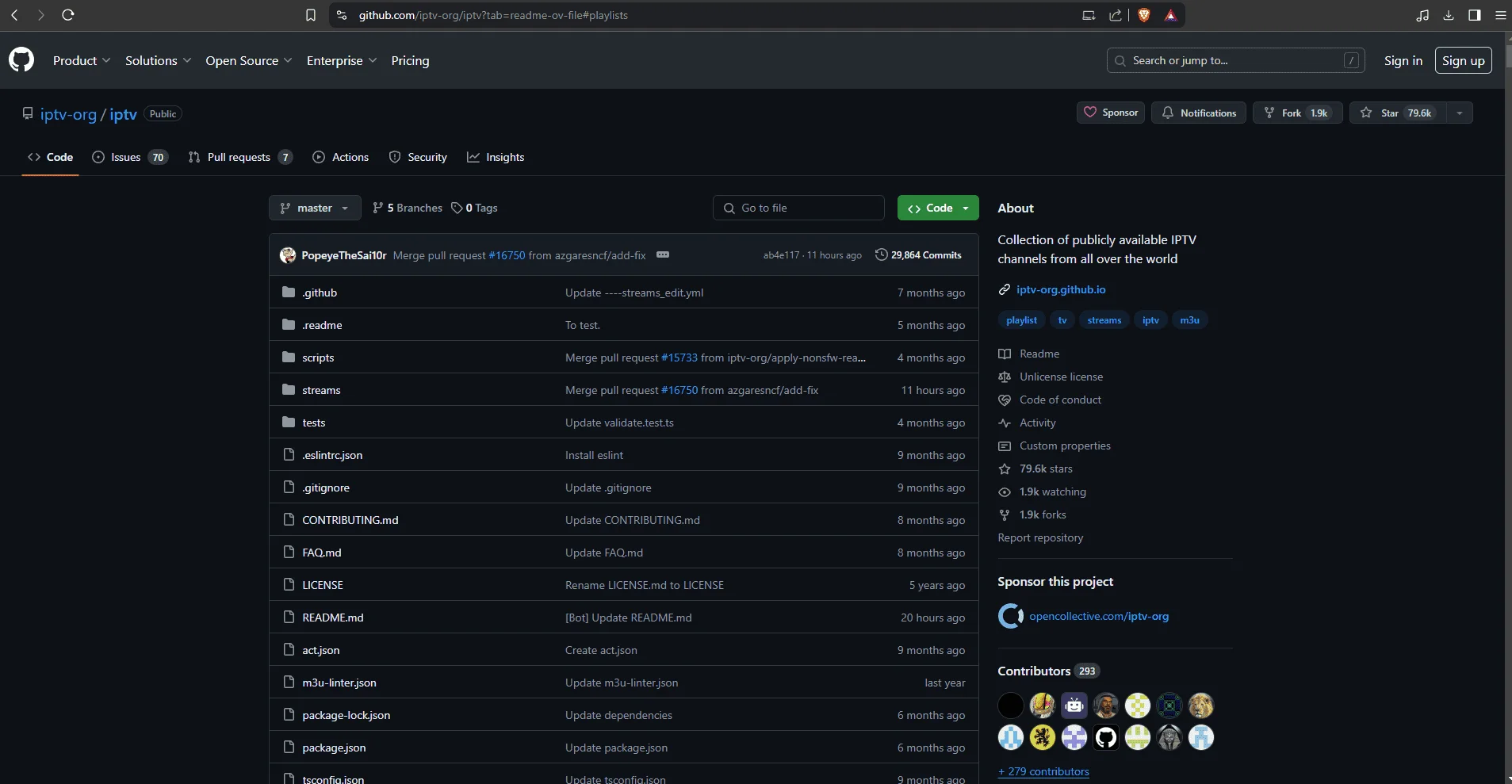Open the opencollective.com/iptv-org link
1512x784 pixels.
pos(1099,616)
